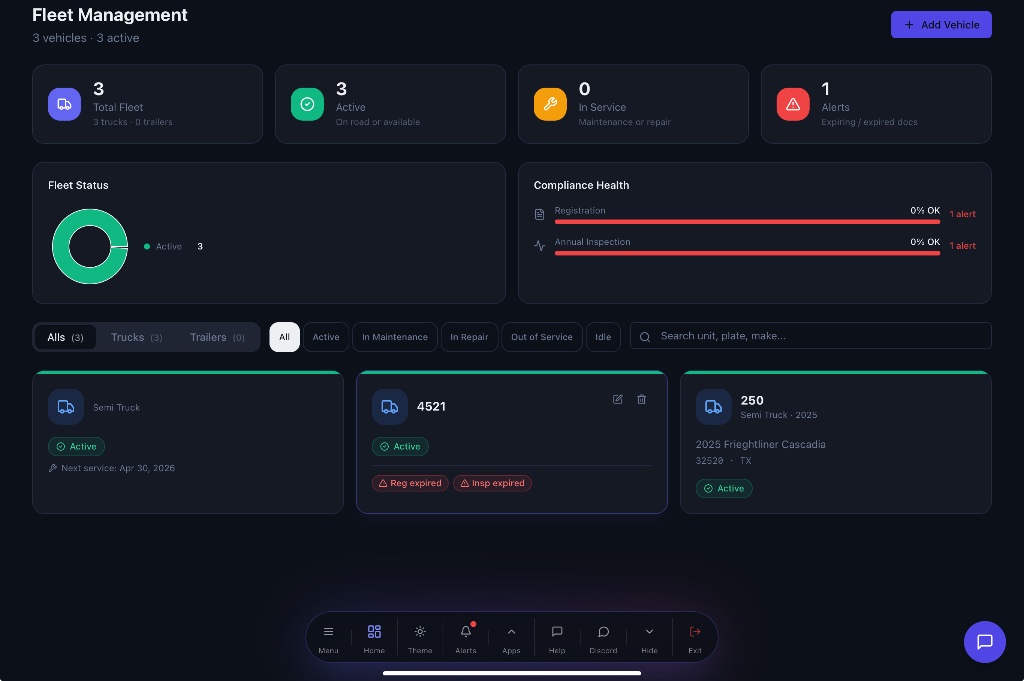
Task: Click the Reg expired badge
Action: 410,483
